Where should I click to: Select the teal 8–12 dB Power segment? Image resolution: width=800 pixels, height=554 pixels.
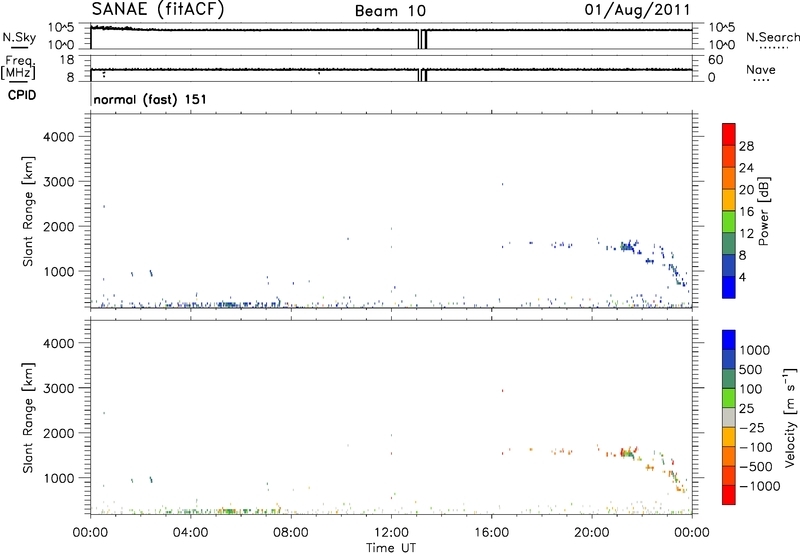729,244
